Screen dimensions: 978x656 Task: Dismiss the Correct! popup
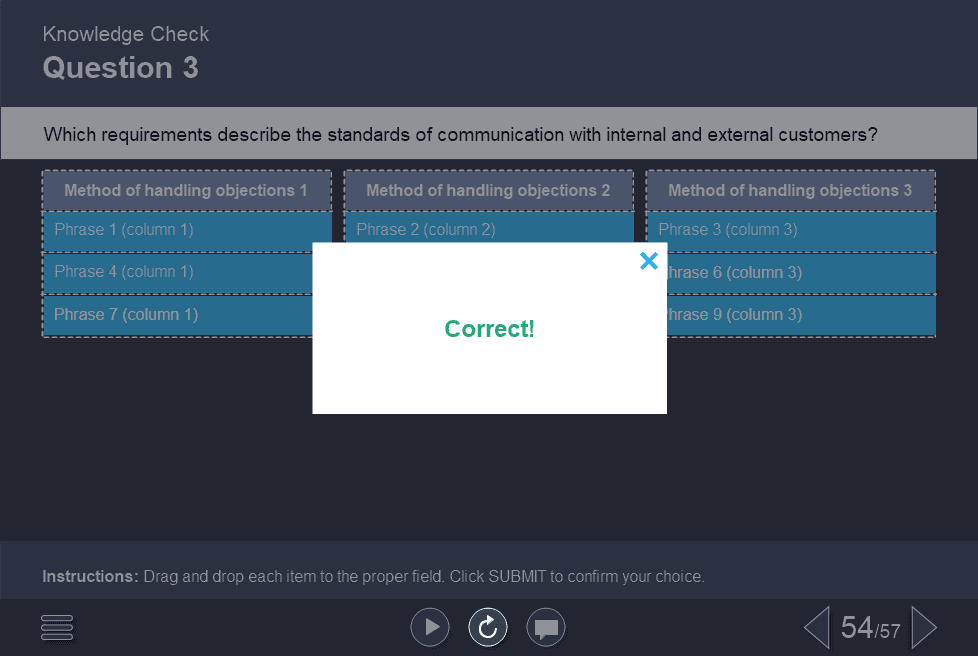click(x=648, y=261)
